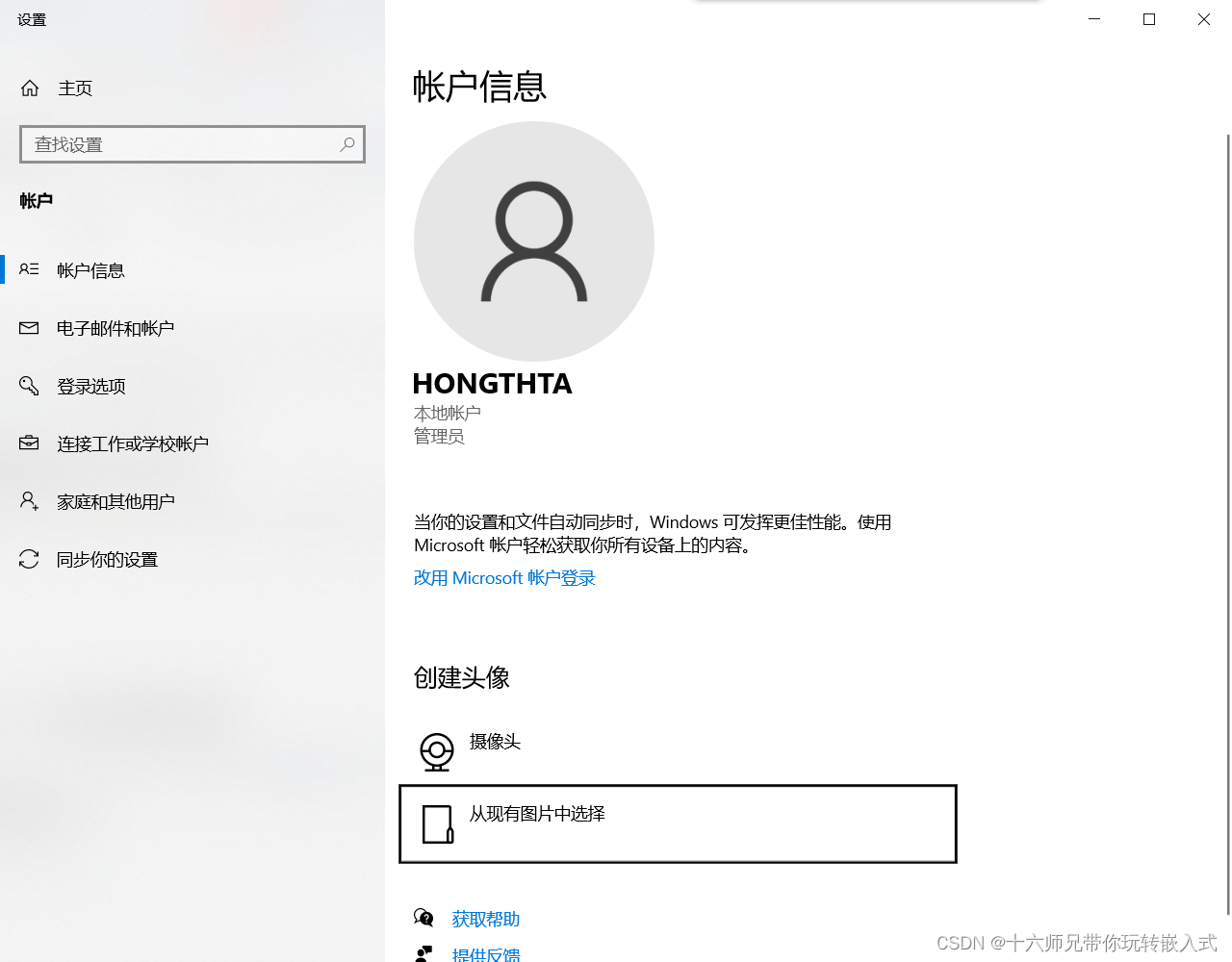Click the 帐户信息 person-list icon
This screenshot has height=962, width=1232.
point(29,269)
